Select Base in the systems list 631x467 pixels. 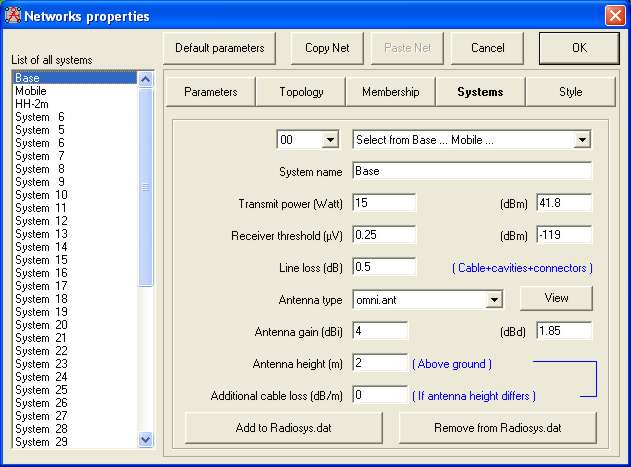click(x=75, y=78)
